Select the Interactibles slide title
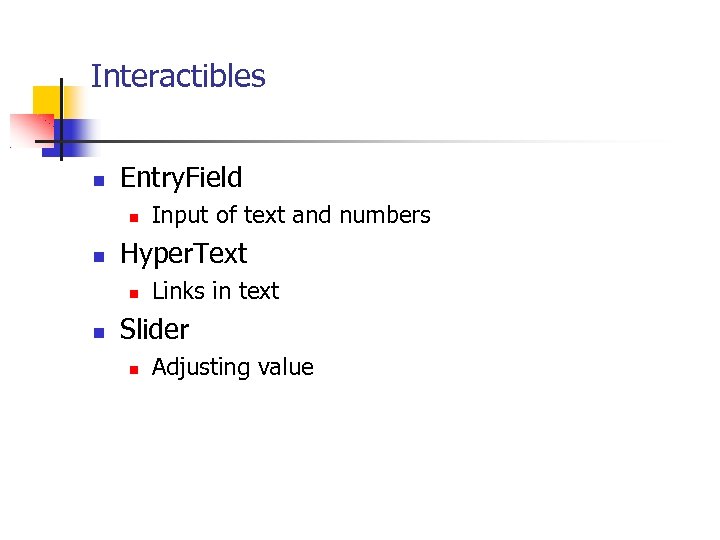Viewport: 720px width, 540px height. coord(178,77)
